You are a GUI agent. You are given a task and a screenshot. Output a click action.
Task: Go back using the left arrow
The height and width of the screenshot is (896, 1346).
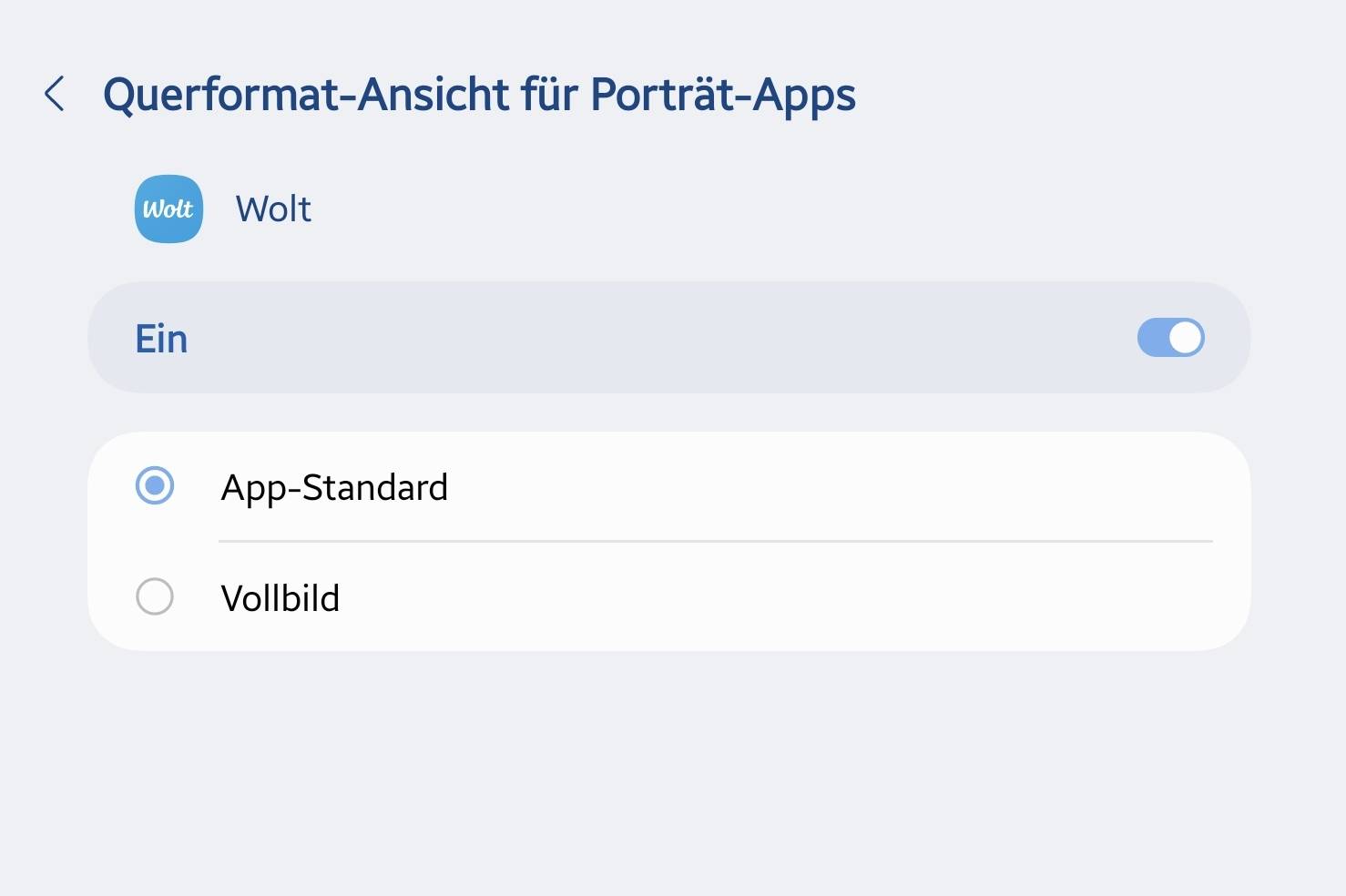(55, 94)
